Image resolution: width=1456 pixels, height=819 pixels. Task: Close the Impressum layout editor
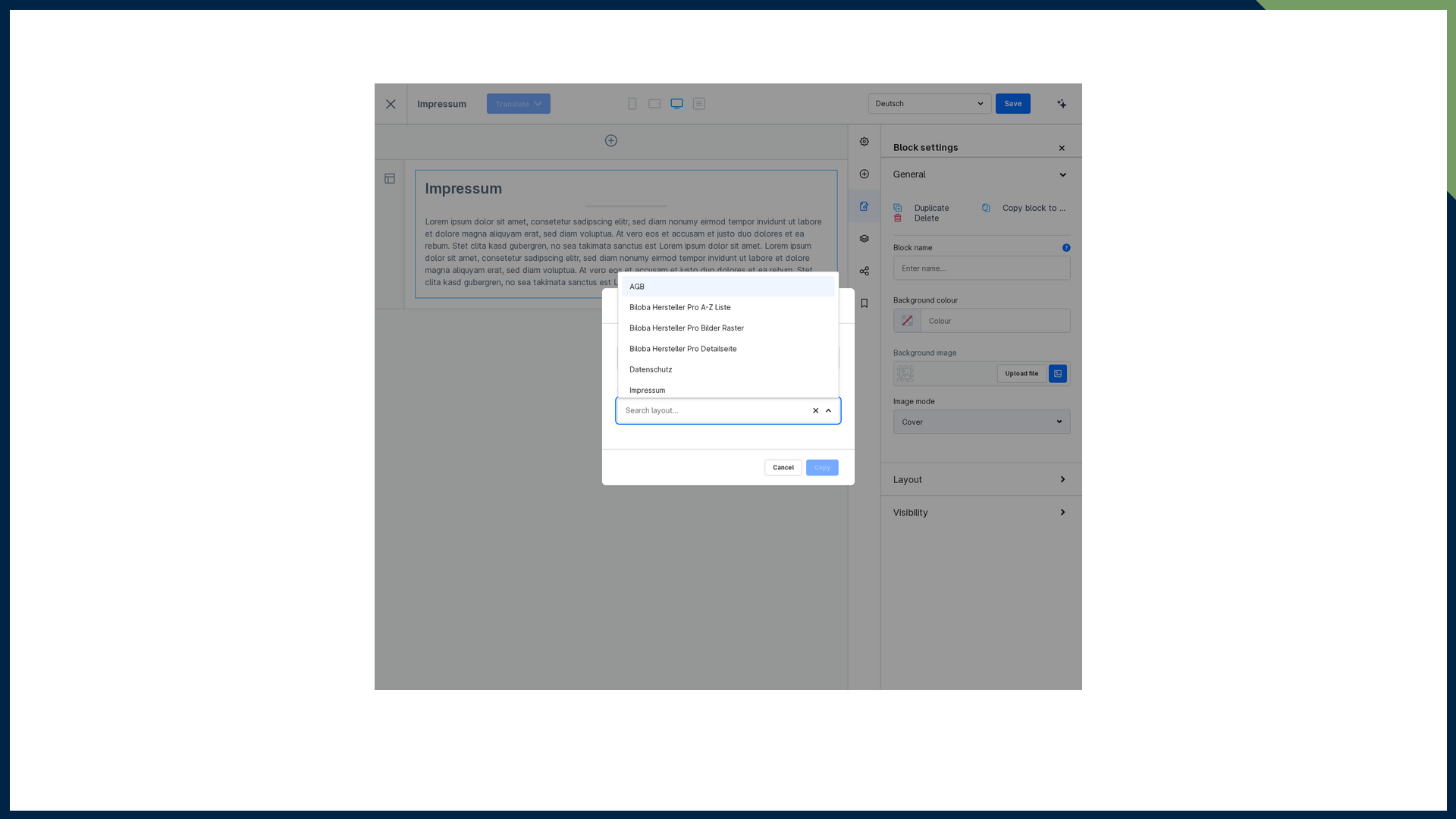pos(391,104)
